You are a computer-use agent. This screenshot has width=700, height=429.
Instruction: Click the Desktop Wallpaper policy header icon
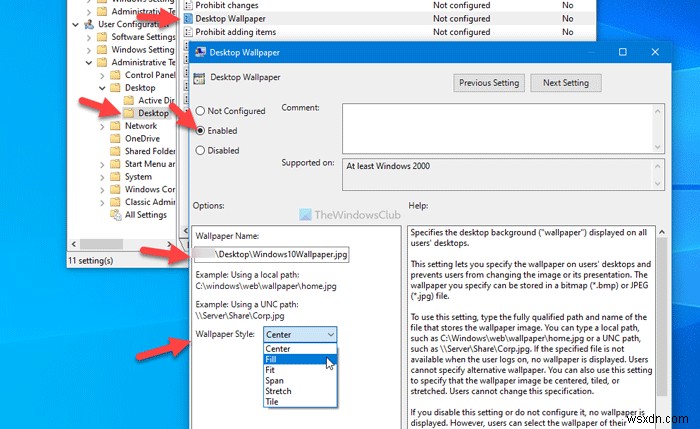tap(199, 79)
